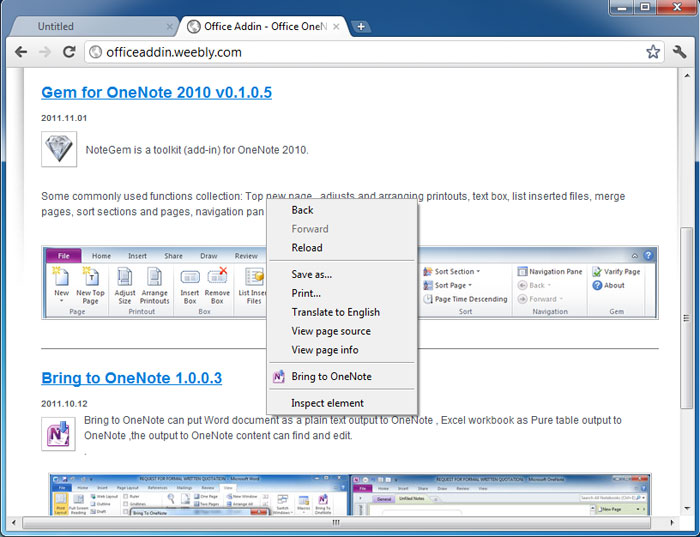Image resolution: width=700 pixels, height=537 pixels.
Task: Select the Office Addin tab
Action: point(263,26)
